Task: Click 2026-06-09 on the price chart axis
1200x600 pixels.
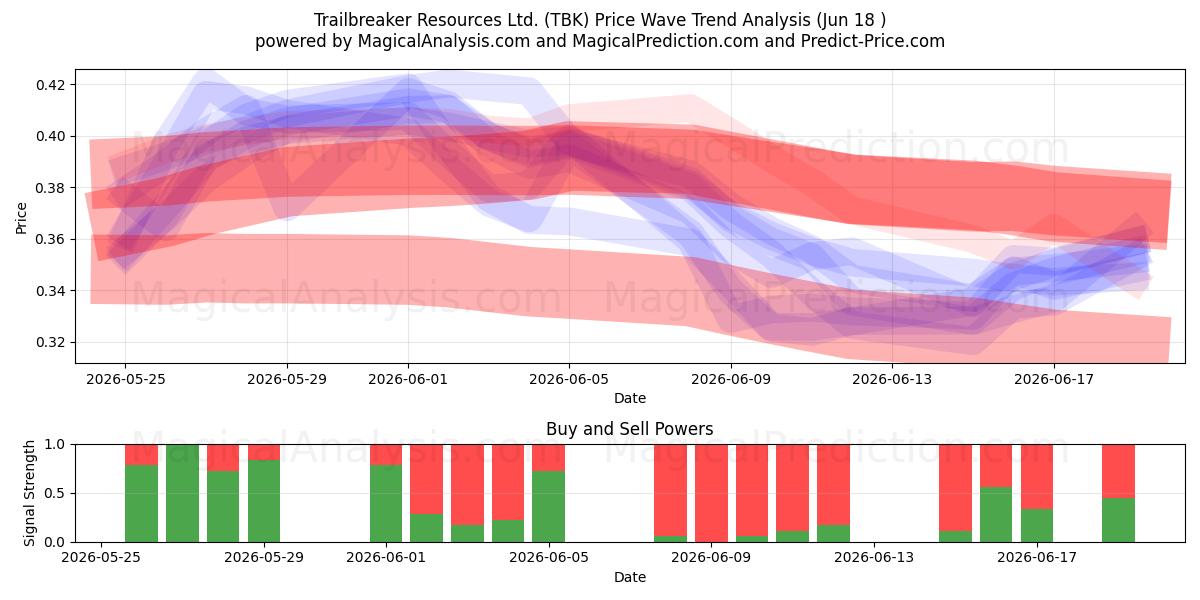Action: coord(731,379)
